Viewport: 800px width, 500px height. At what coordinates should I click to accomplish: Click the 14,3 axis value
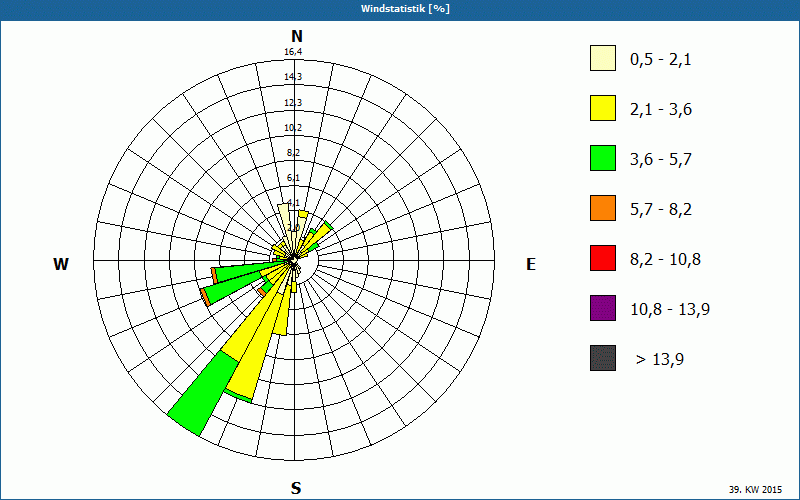tap(293, 77)
